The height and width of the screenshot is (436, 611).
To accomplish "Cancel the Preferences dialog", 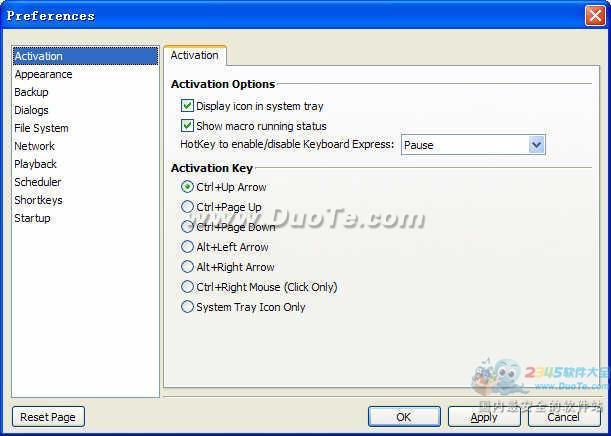I will pyautogui.click(x=564, y=417).
